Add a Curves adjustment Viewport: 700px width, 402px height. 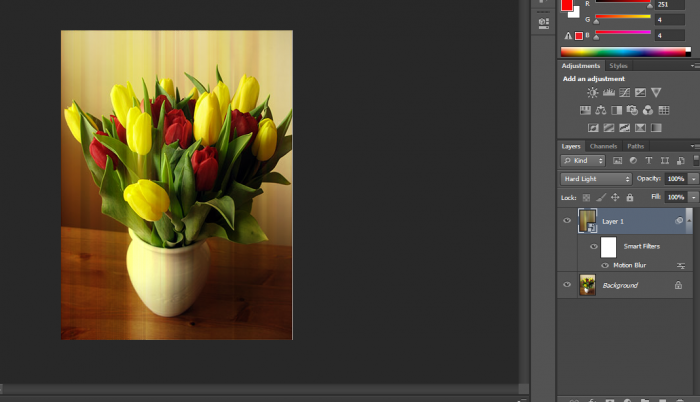tap(623, 93)
